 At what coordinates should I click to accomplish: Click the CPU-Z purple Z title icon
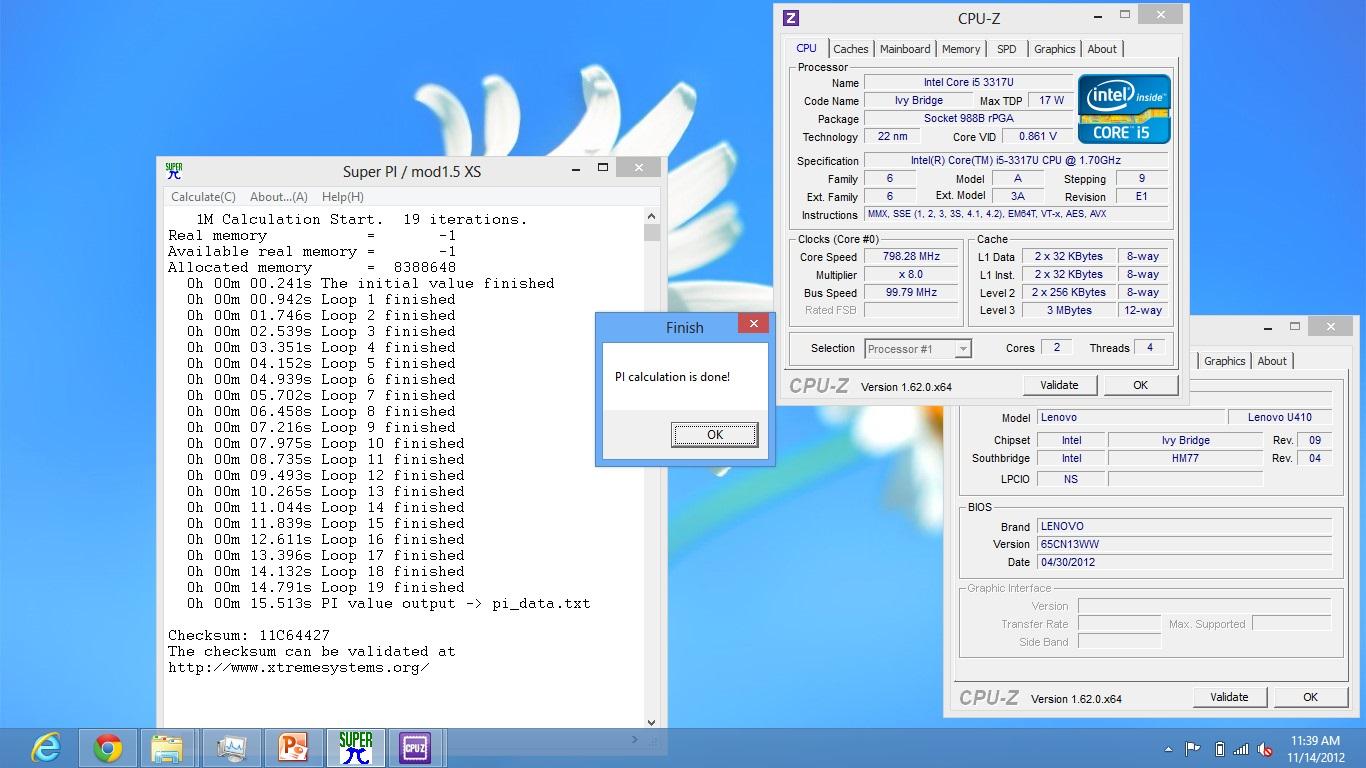[790, 17]
